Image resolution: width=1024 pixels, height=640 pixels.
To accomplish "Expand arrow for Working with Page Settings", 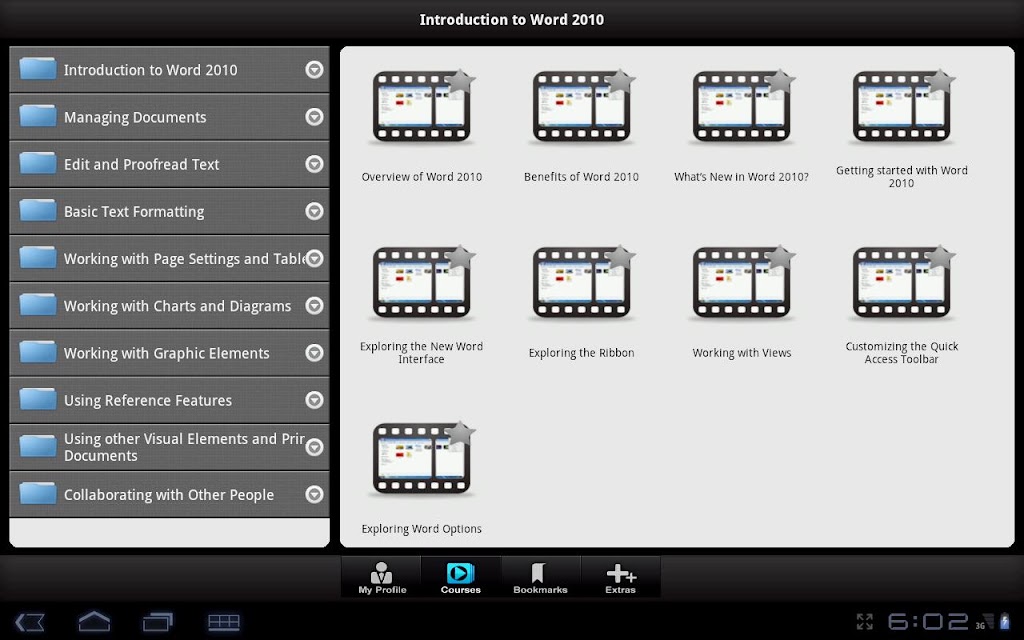I will click(x=315, y=259).
